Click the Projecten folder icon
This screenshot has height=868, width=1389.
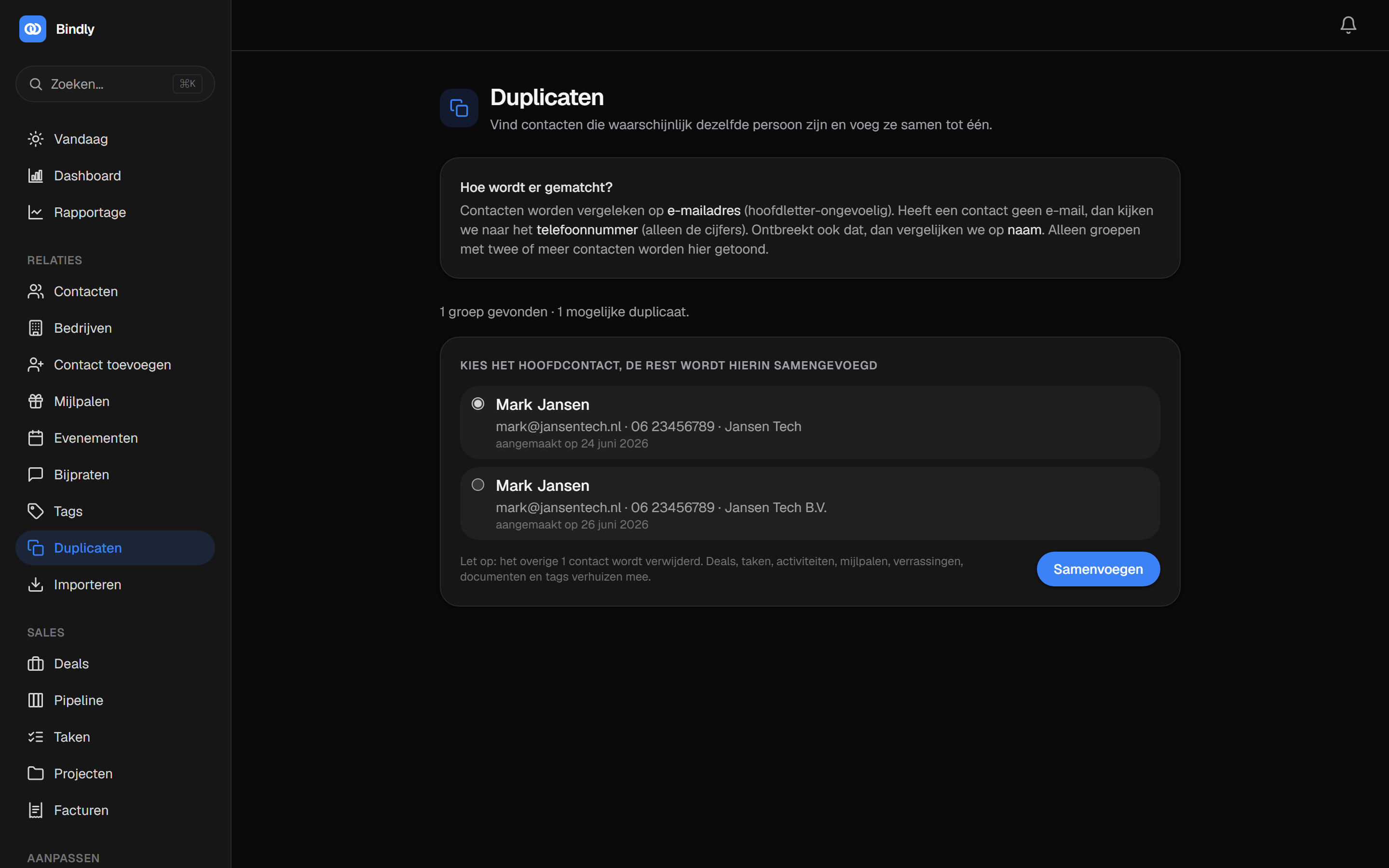tap(36, 774)
